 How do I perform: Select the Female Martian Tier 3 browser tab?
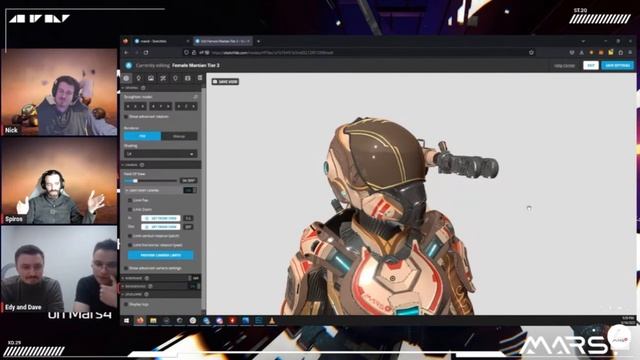click(x=222, y=41)
